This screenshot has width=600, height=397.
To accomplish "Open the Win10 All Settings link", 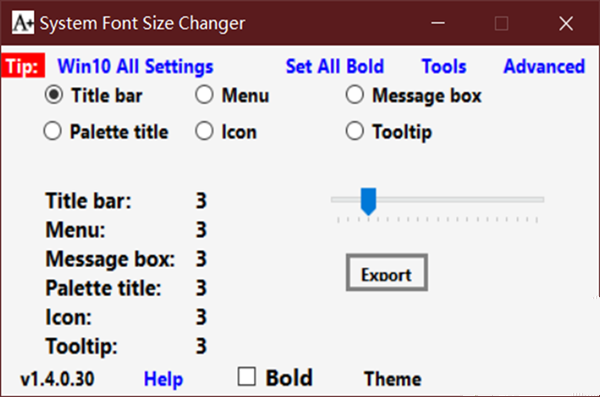I will (135, 66).
